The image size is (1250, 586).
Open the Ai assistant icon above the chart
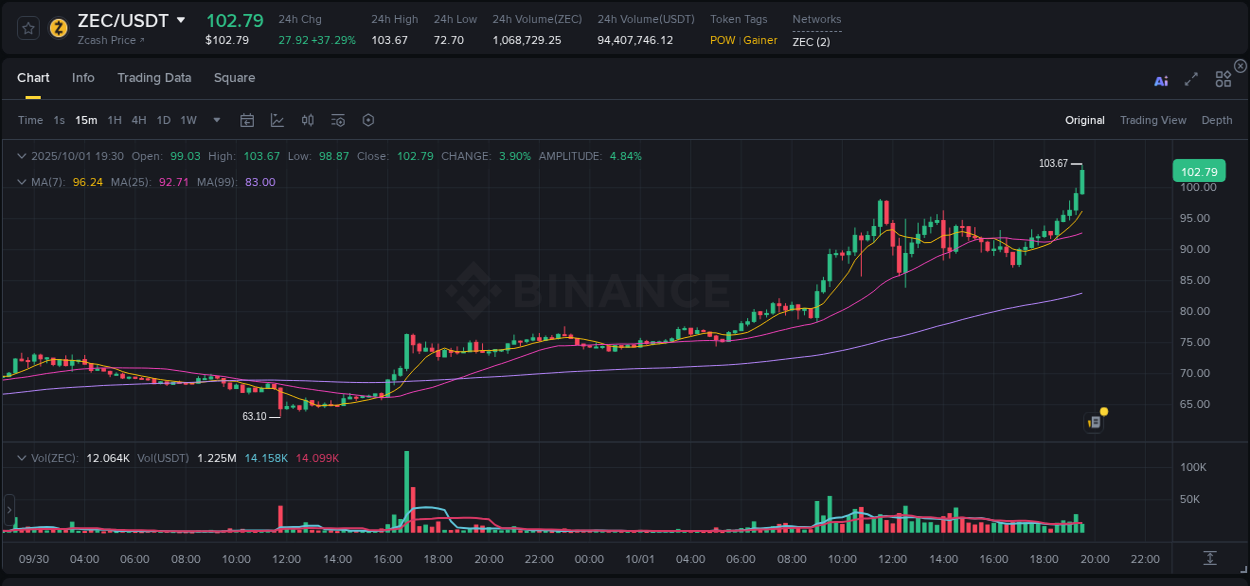(x=1161, y=80)
